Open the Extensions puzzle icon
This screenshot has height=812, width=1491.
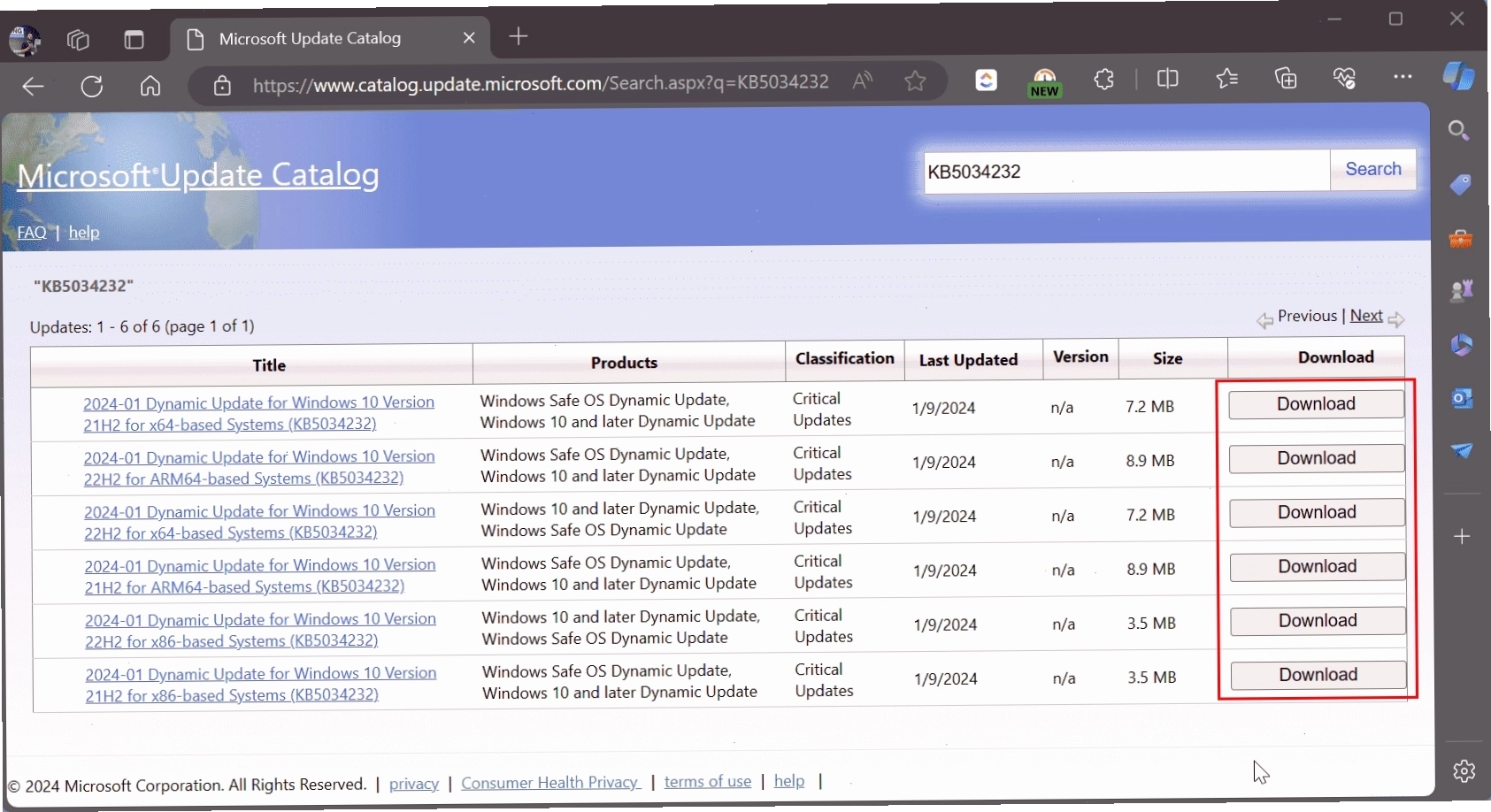[1104, 79]
